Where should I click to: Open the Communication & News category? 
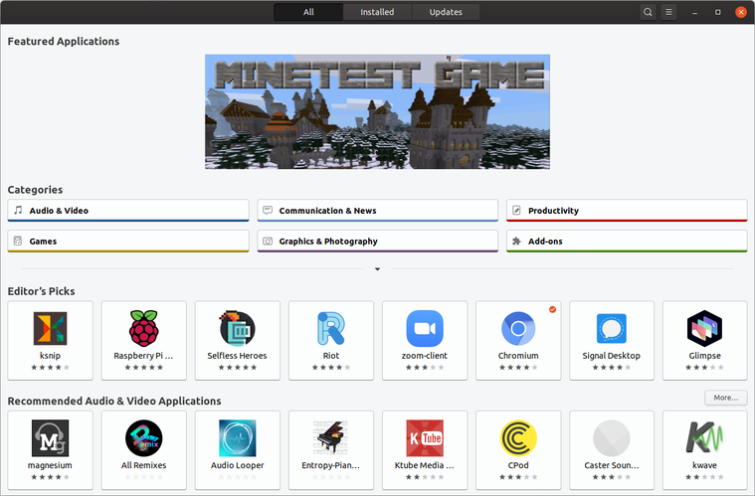(378, 211)
